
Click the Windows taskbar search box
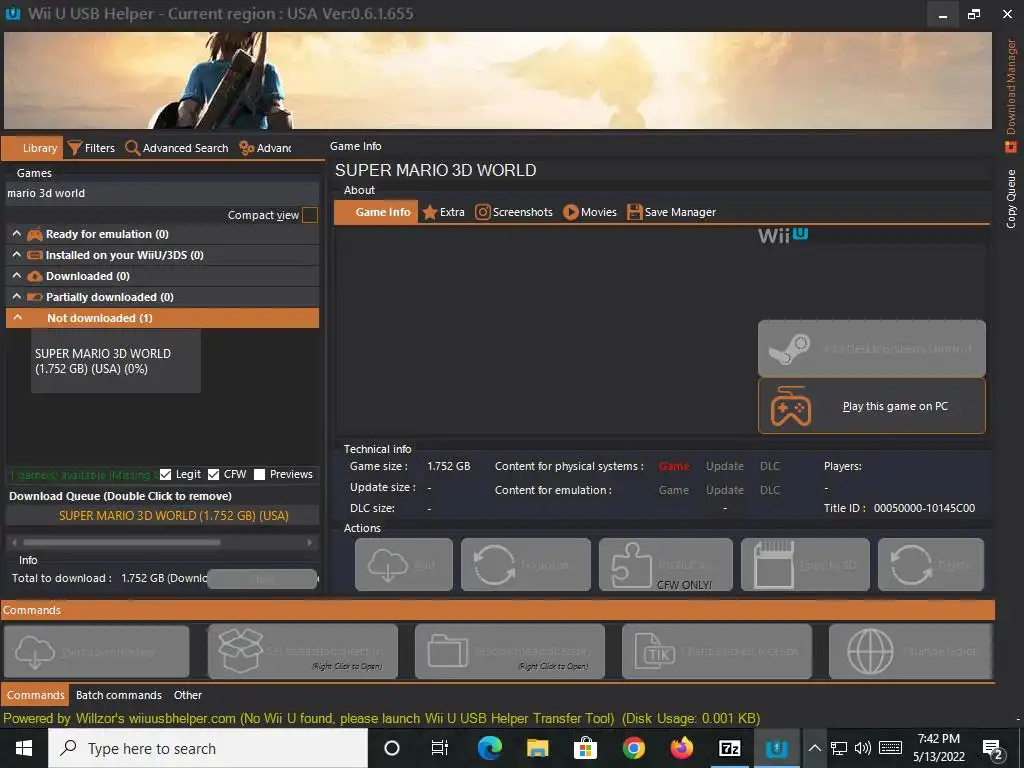point(208,748)
